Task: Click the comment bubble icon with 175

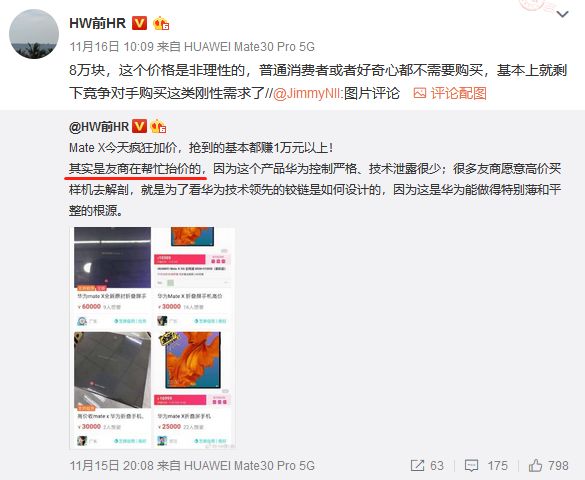Action: 472,465
